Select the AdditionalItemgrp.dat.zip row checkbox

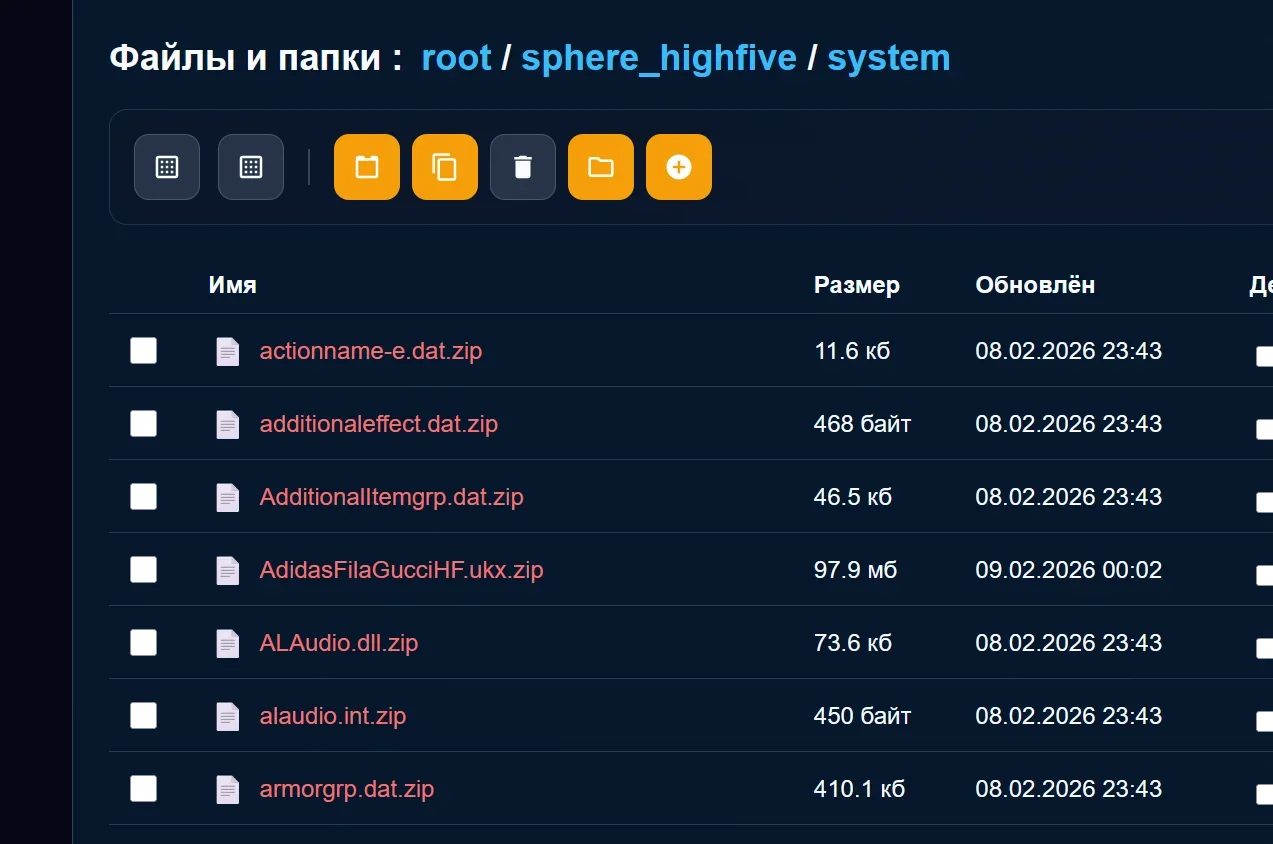click(143, 496)
